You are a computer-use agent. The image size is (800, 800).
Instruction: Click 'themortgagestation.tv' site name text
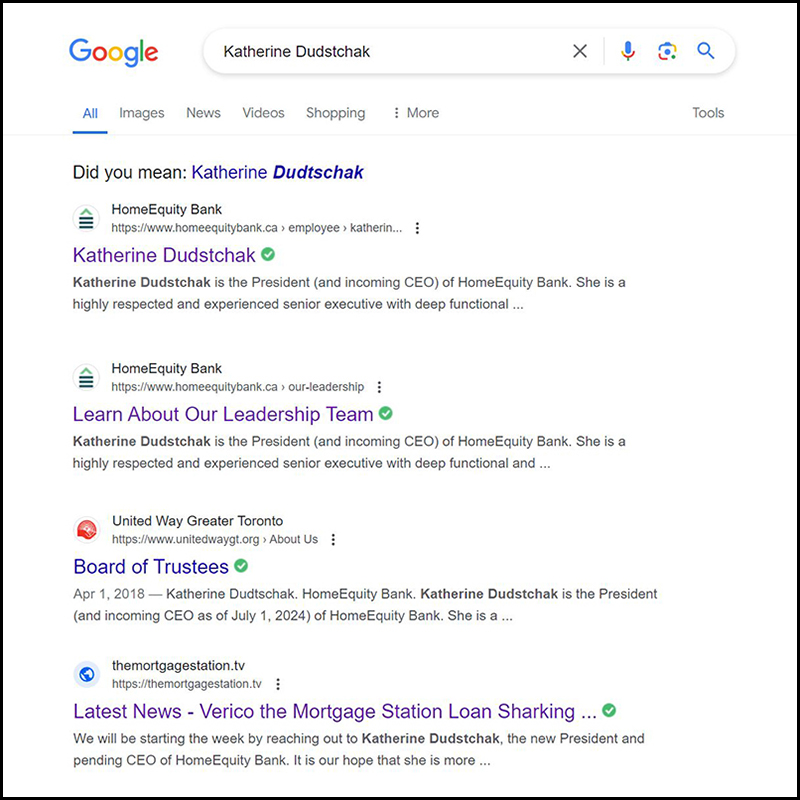pyautogui.click(x=179, y=666)
